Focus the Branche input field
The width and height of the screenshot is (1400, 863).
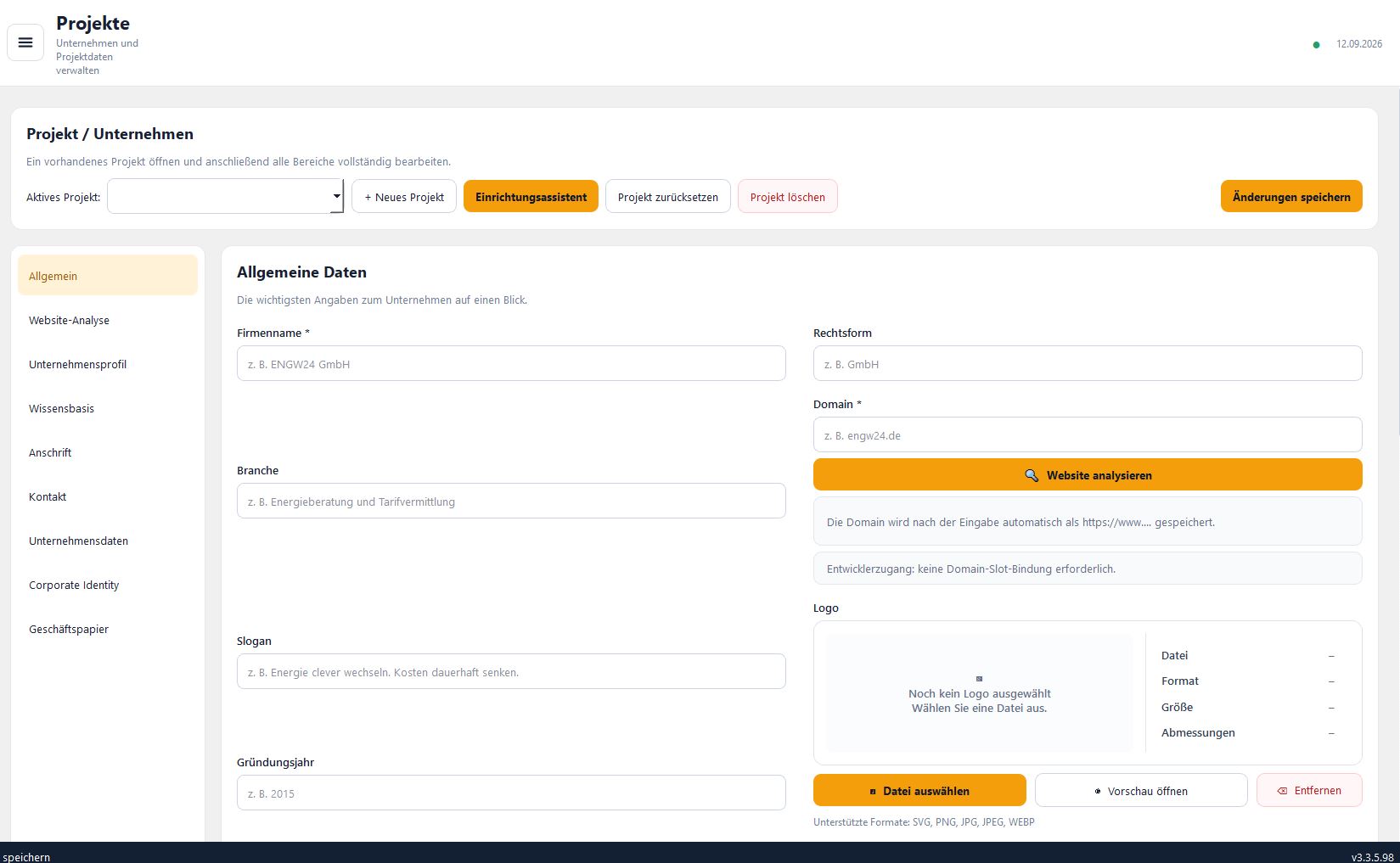[x=511, y=501]
